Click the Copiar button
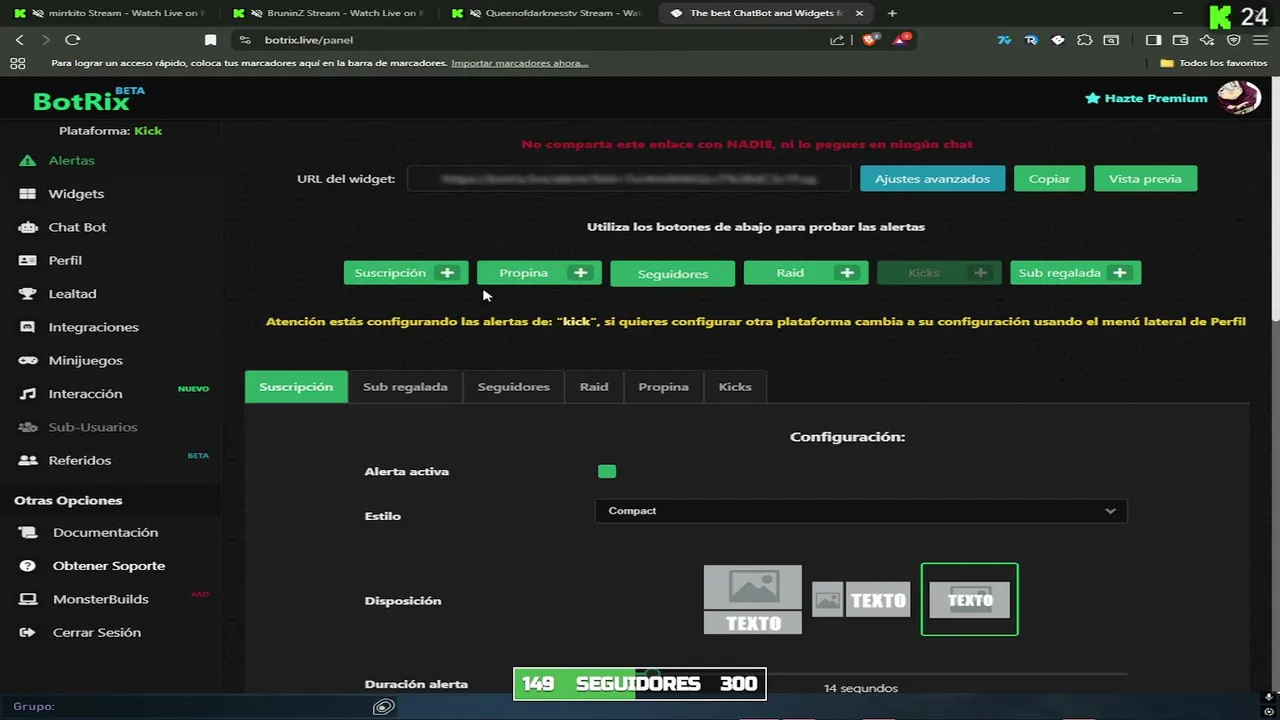1280x720 pixels. [x=1049, y=179]
